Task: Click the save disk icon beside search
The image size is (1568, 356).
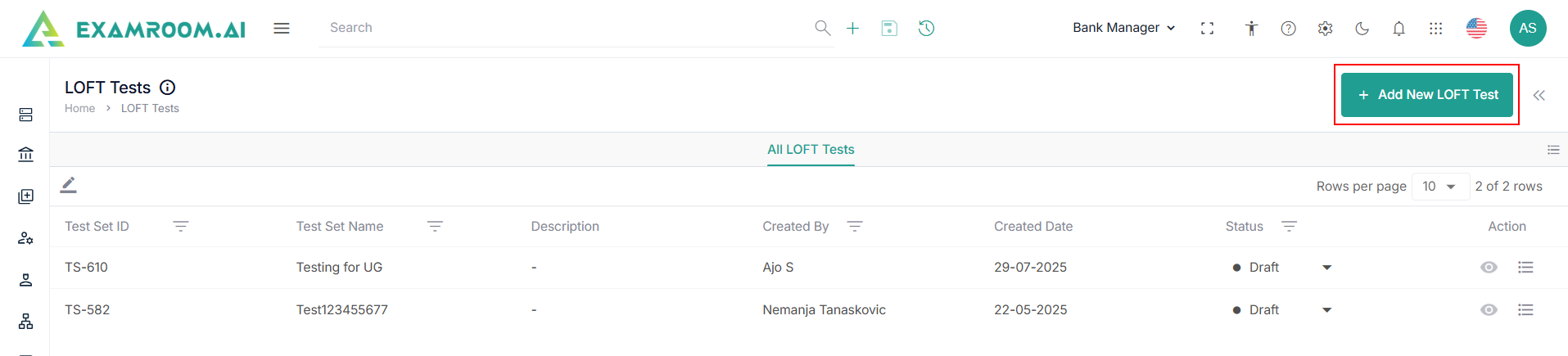Action: point(889,28)
